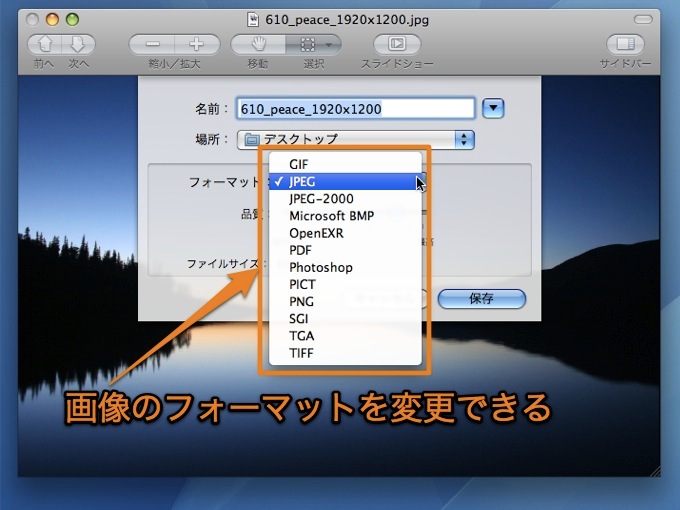This screenshot has height=510, width=680.
Task: Select the hand Move tool
Action: (258, 44)
